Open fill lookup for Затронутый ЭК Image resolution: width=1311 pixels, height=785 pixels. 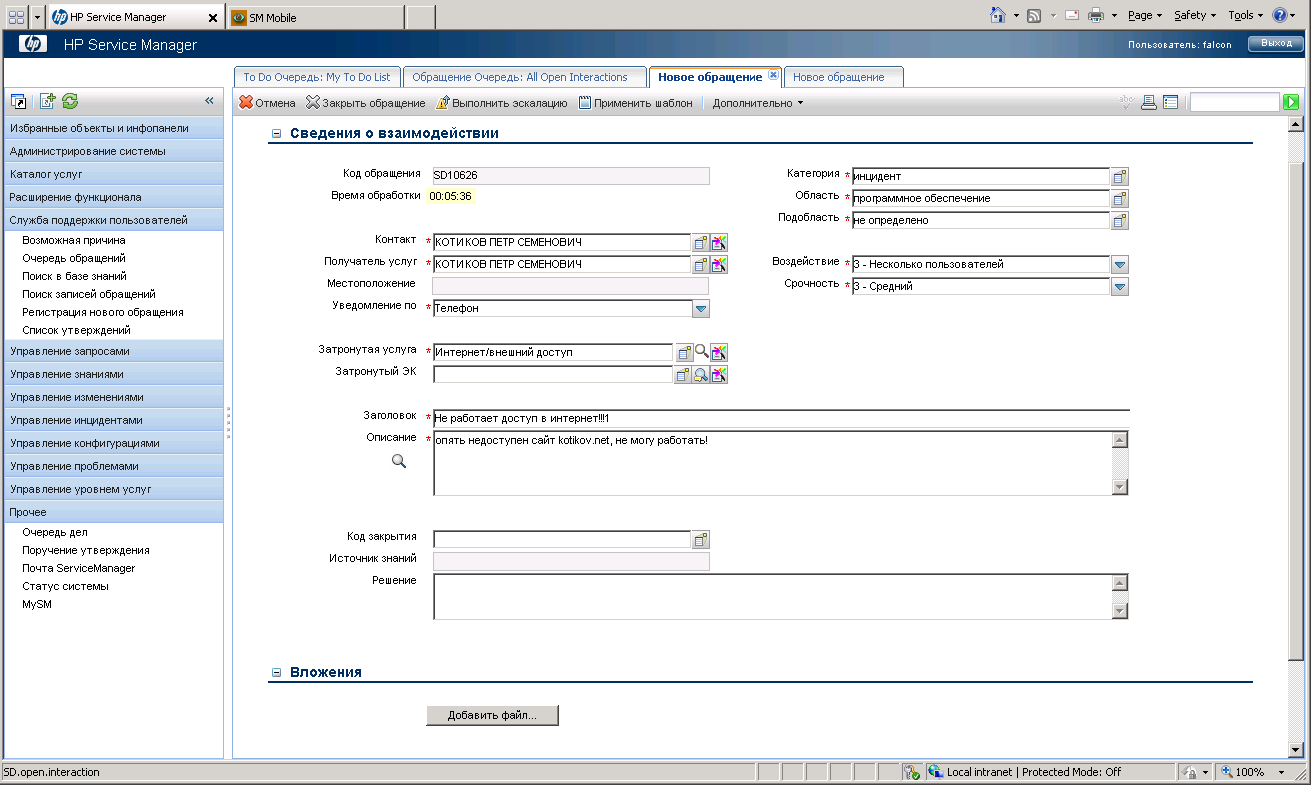684,374
